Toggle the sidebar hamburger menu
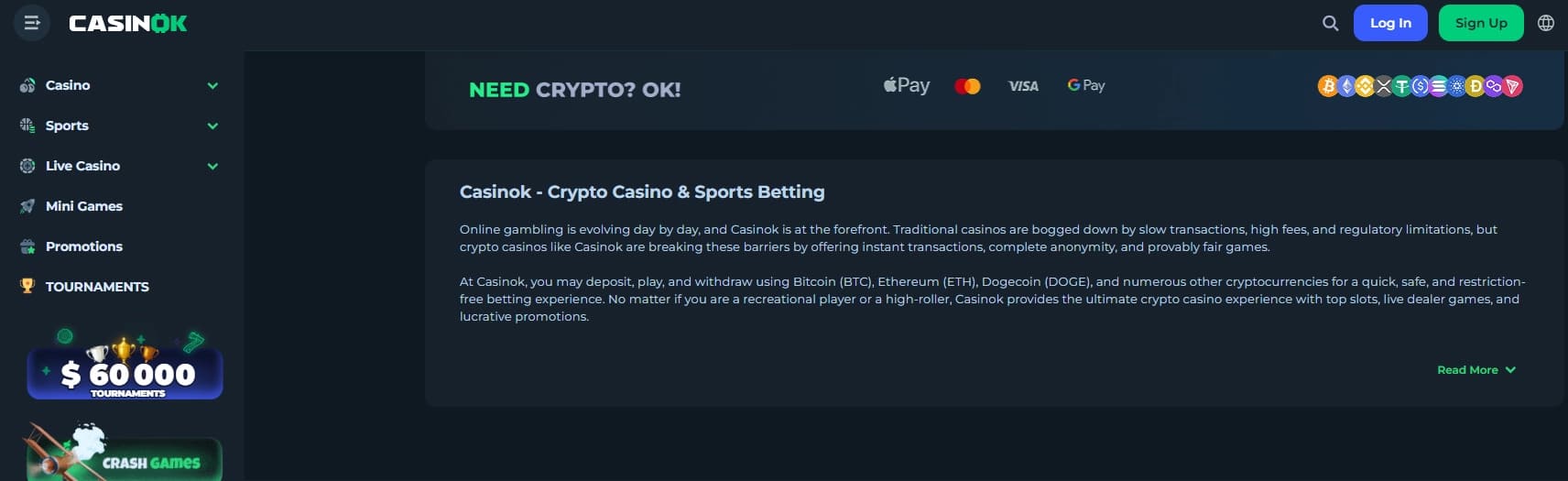Viewport: 1568px width, 481px height. click(x=31, y=23)
